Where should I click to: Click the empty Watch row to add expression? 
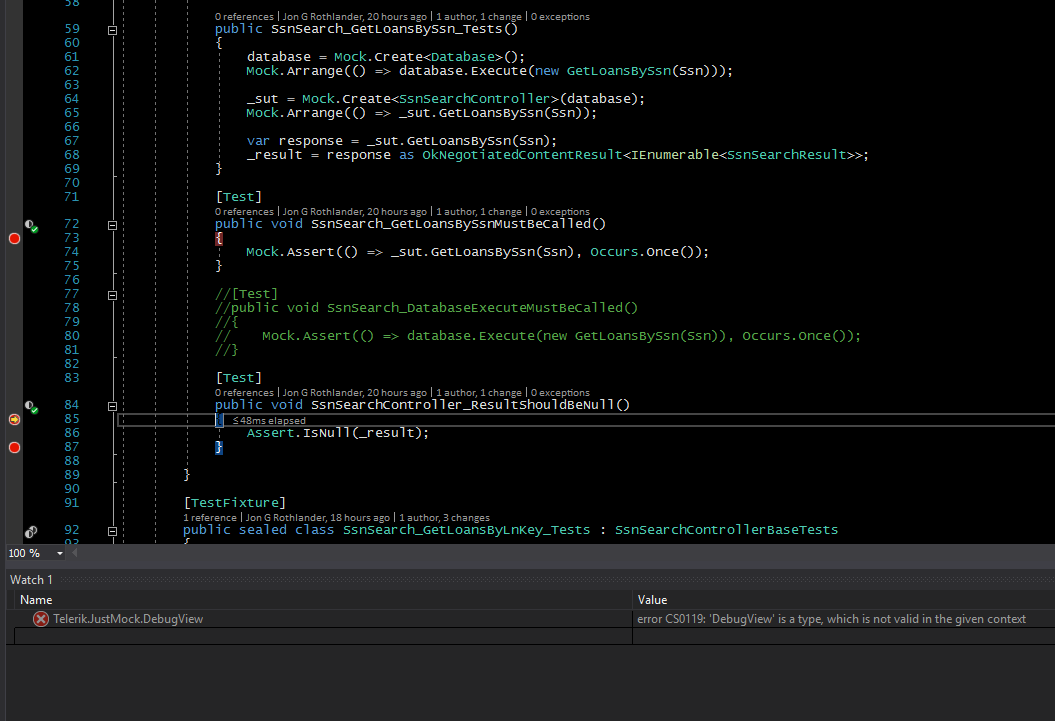320,636
